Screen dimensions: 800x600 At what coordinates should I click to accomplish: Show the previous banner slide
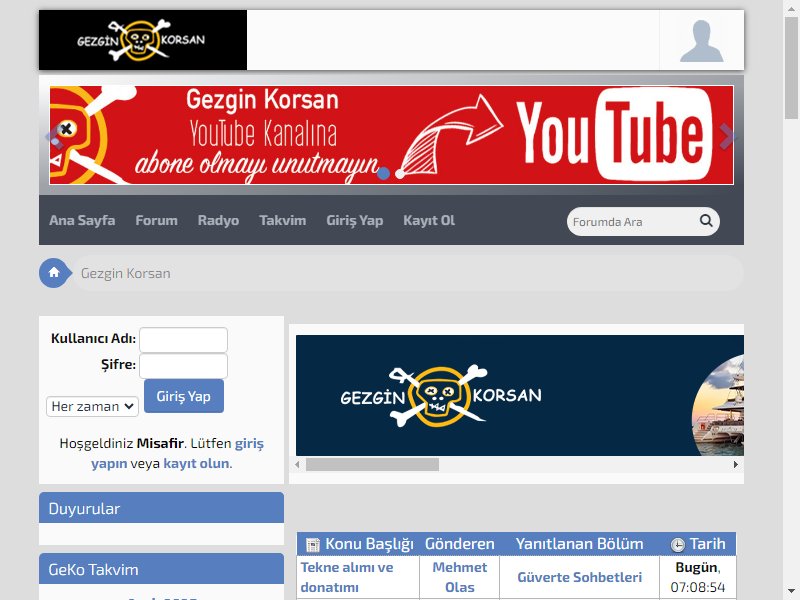[x=54, y=136]
